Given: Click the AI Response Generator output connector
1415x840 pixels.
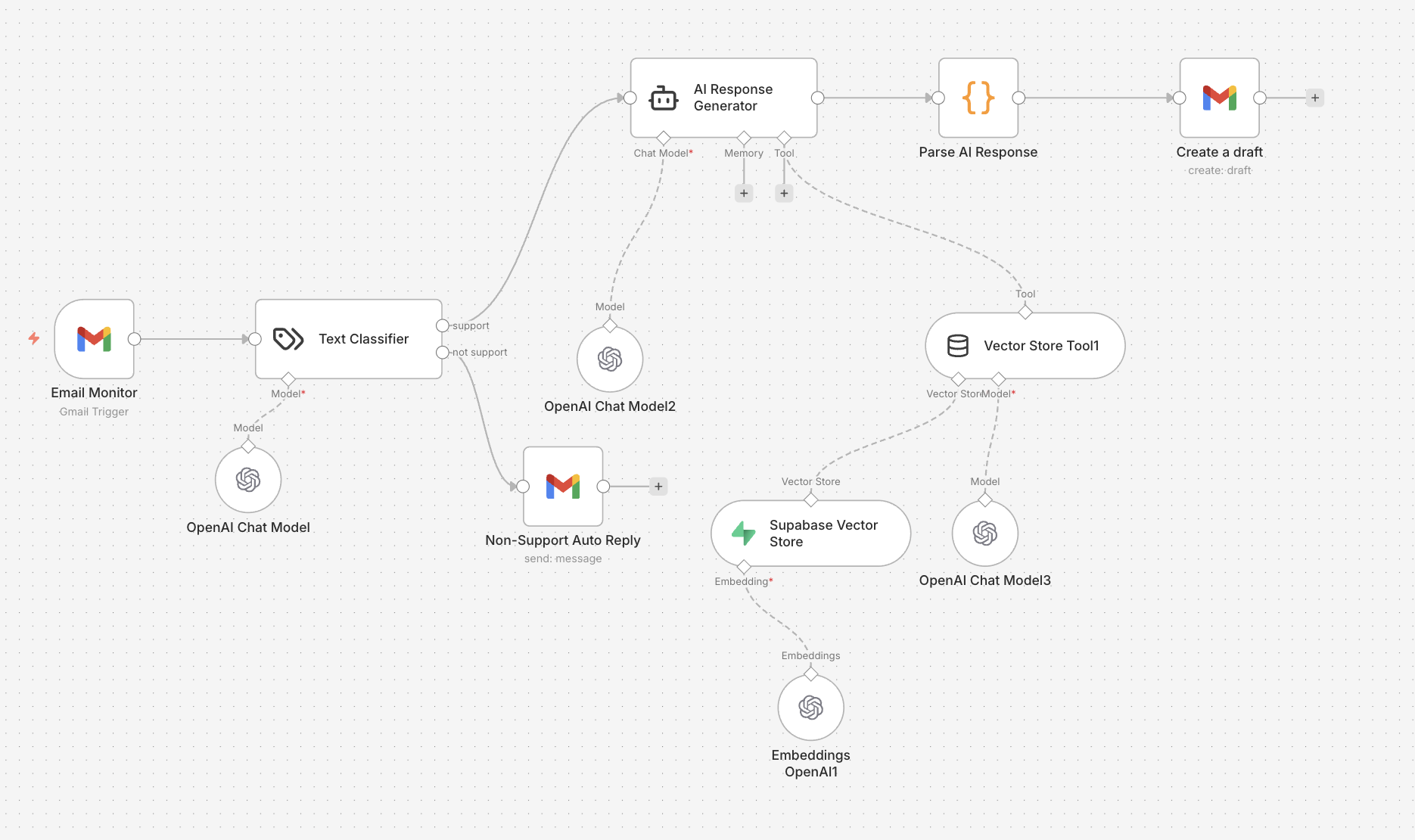Looking at the screenshot, I should pyautogui.click(x=818, y=98).
